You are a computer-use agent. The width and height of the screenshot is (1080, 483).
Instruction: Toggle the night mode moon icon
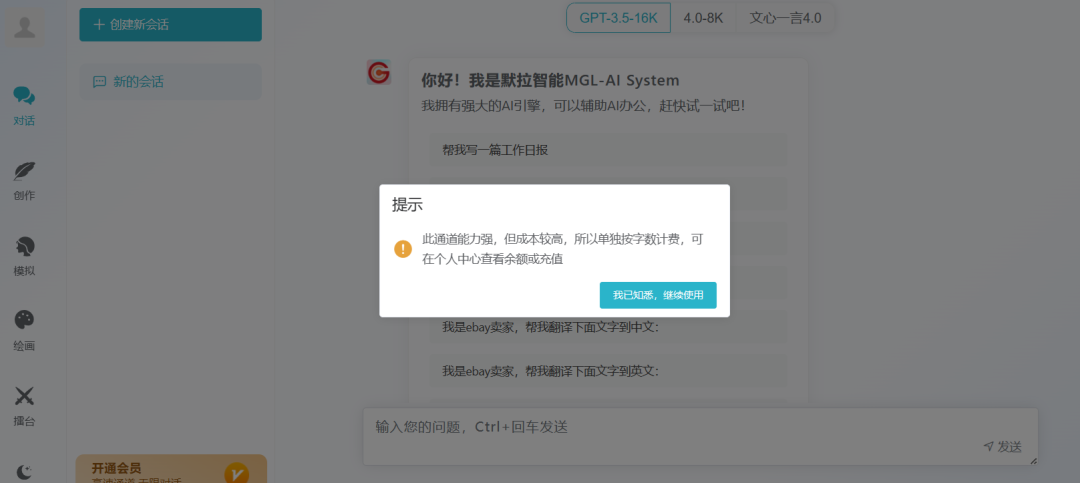(25, 472)
